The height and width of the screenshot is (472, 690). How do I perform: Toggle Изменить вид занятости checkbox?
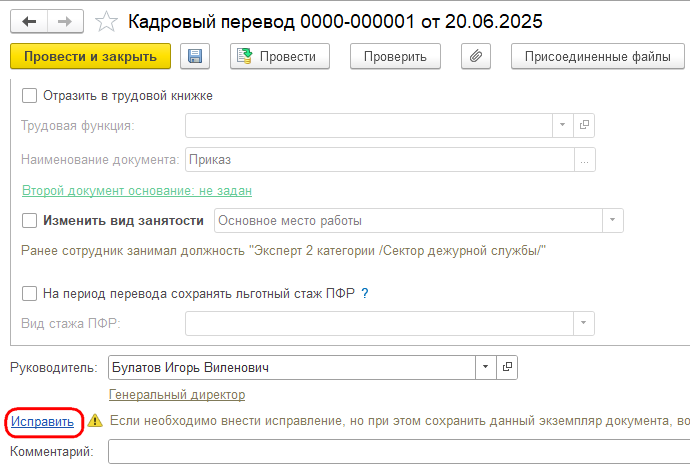pyautogui.click(x=29, y=220)
